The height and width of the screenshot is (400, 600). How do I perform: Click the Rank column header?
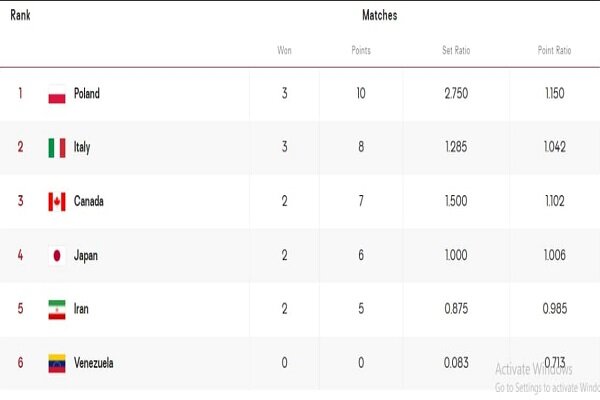(20, 16)
